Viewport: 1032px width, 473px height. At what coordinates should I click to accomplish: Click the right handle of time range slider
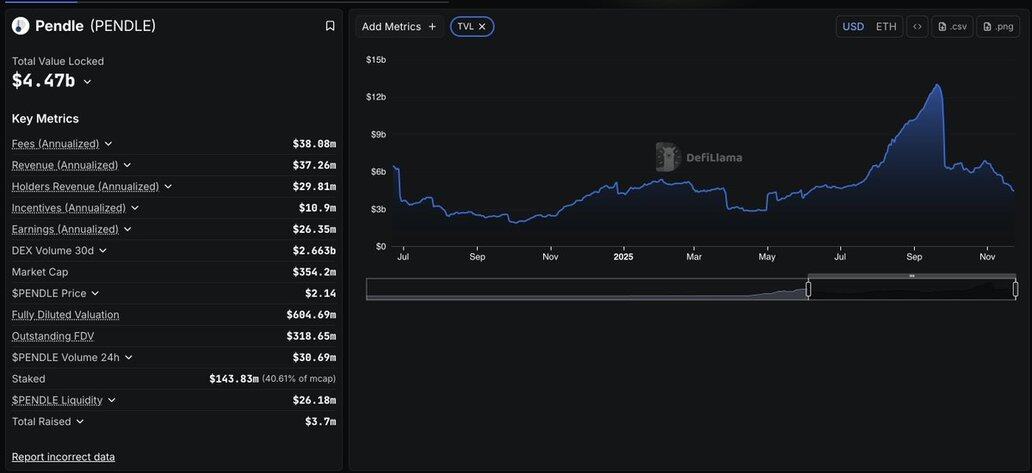point(1015,289)
